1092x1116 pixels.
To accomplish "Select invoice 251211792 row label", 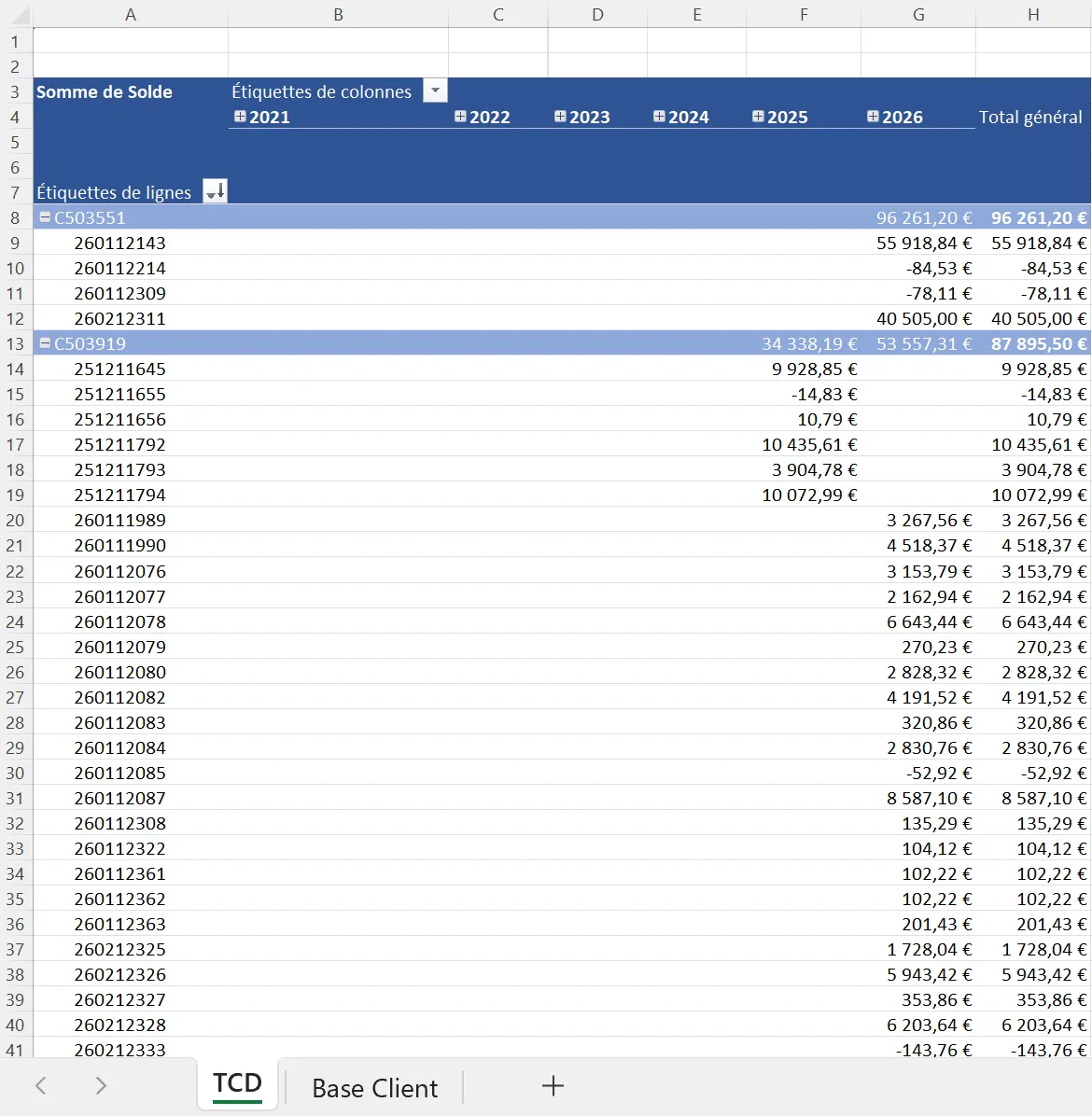I will 119,444.
